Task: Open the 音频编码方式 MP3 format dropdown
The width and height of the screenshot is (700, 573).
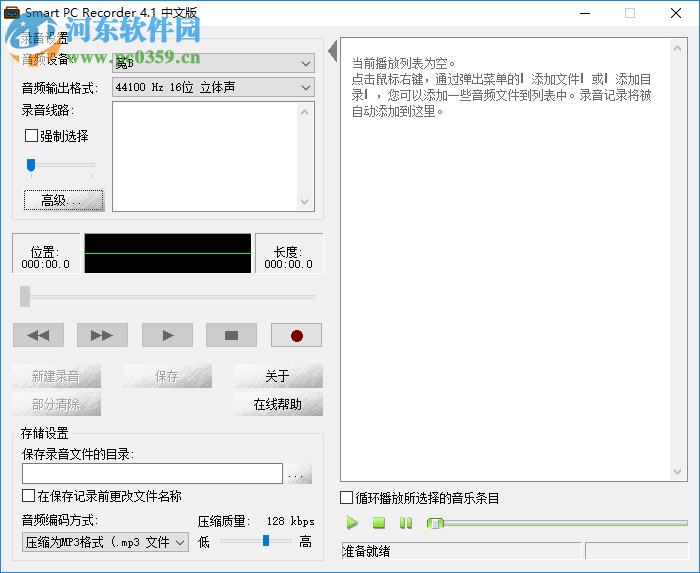Action: point(105,542)
